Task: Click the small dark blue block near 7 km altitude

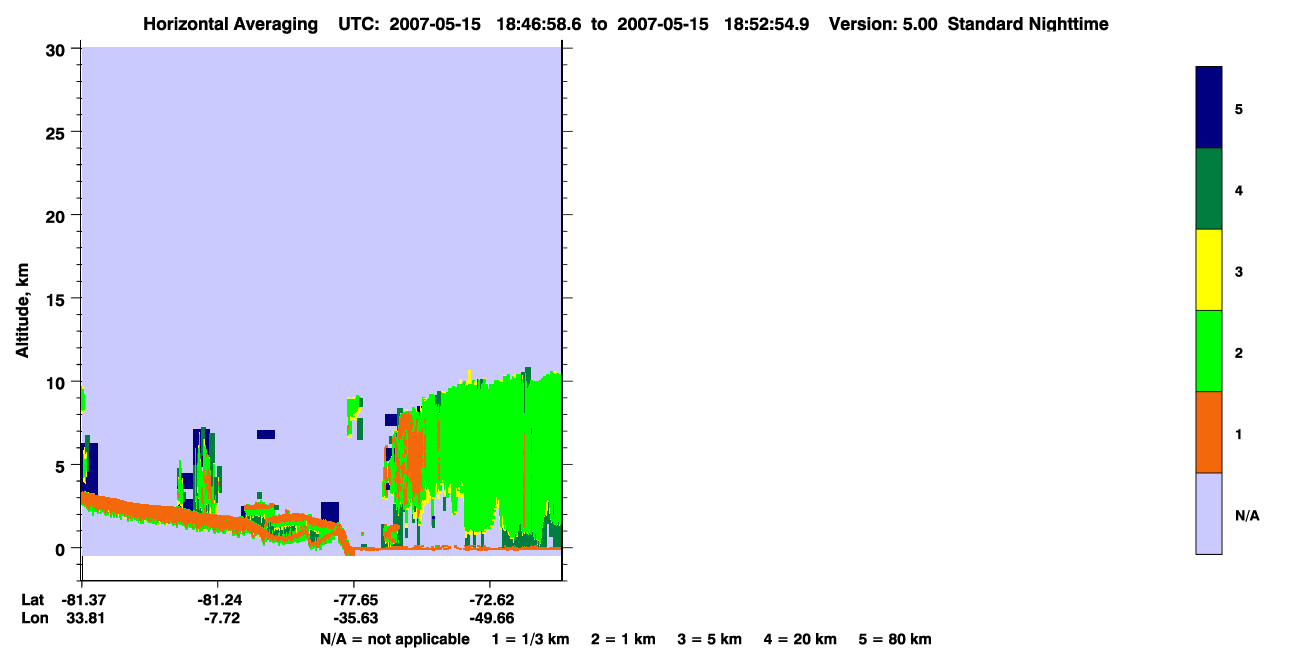Action: 265,434
